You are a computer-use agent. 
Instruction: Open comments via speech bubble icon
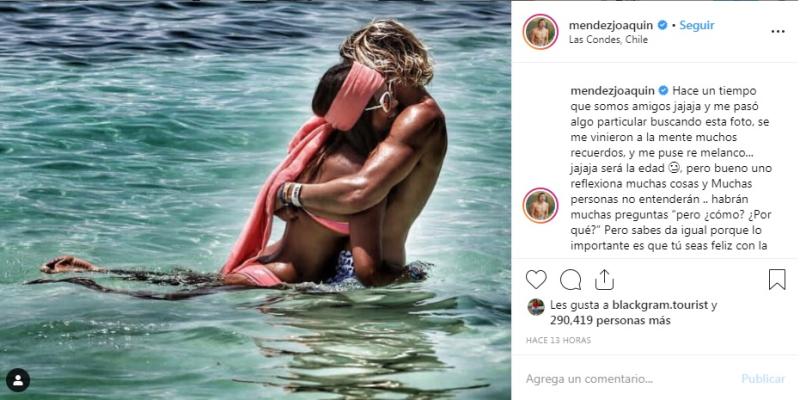coord(570,280)
